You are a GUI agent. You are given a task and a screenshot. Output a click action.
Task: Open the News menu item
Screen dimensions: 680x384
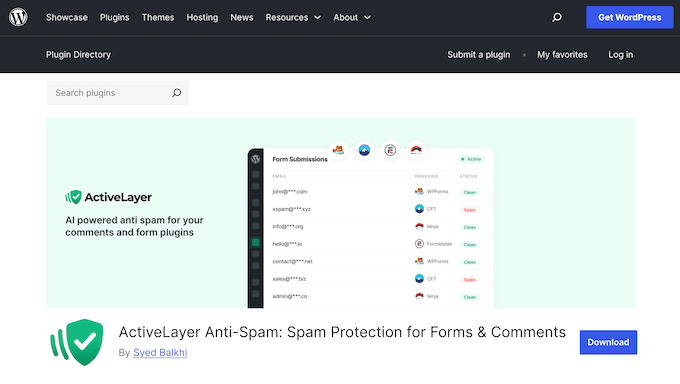tap(242, 17)
